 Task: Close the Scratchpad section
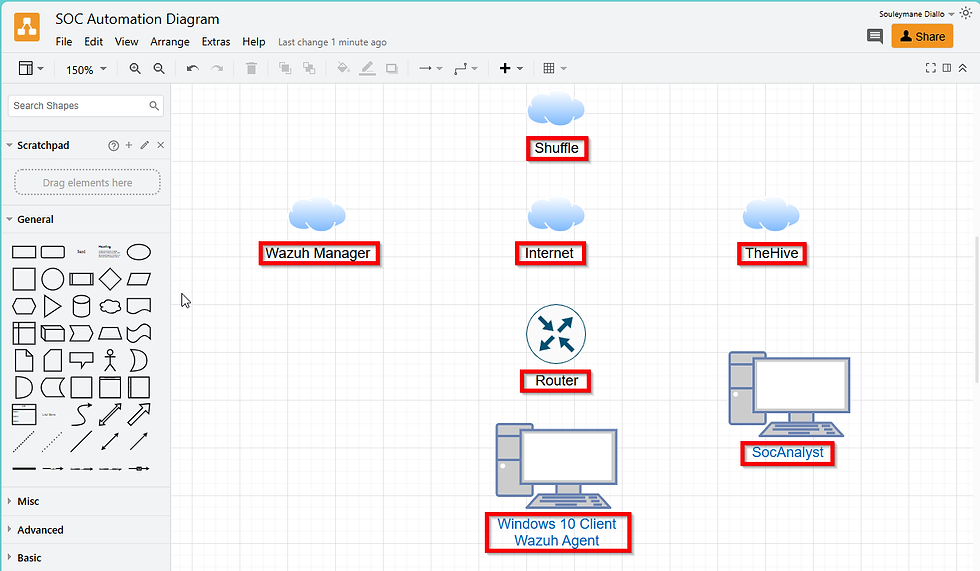tap(161, 145)
